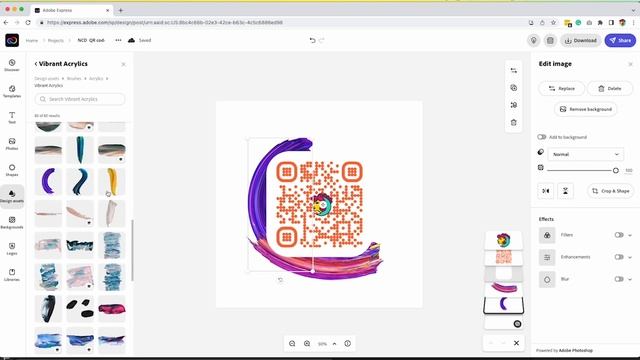Open the Shapes sidebar section
This screenshot has height=360, width=640.
[12, 170]
